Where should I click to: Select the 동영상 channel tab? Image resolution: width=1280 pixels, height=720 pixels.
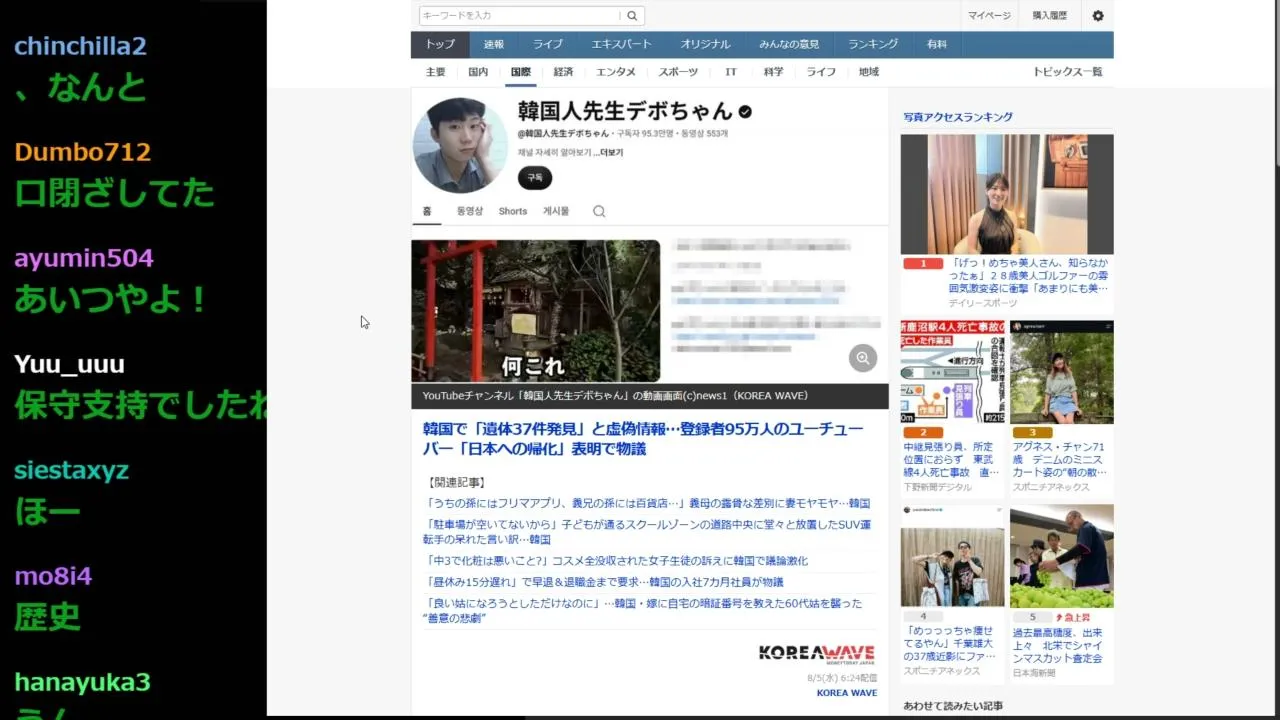pos(470,211)
